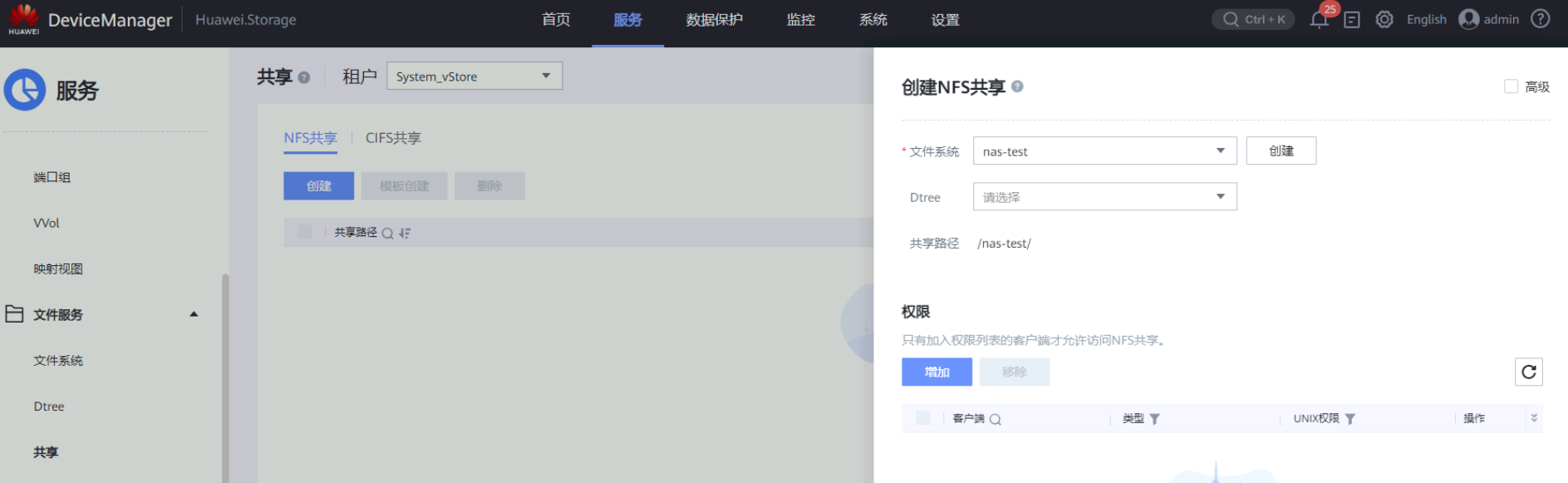Refresh the permissions list
The height and width of the screenshot is (483, 1568).
[x=1528, y=372]
